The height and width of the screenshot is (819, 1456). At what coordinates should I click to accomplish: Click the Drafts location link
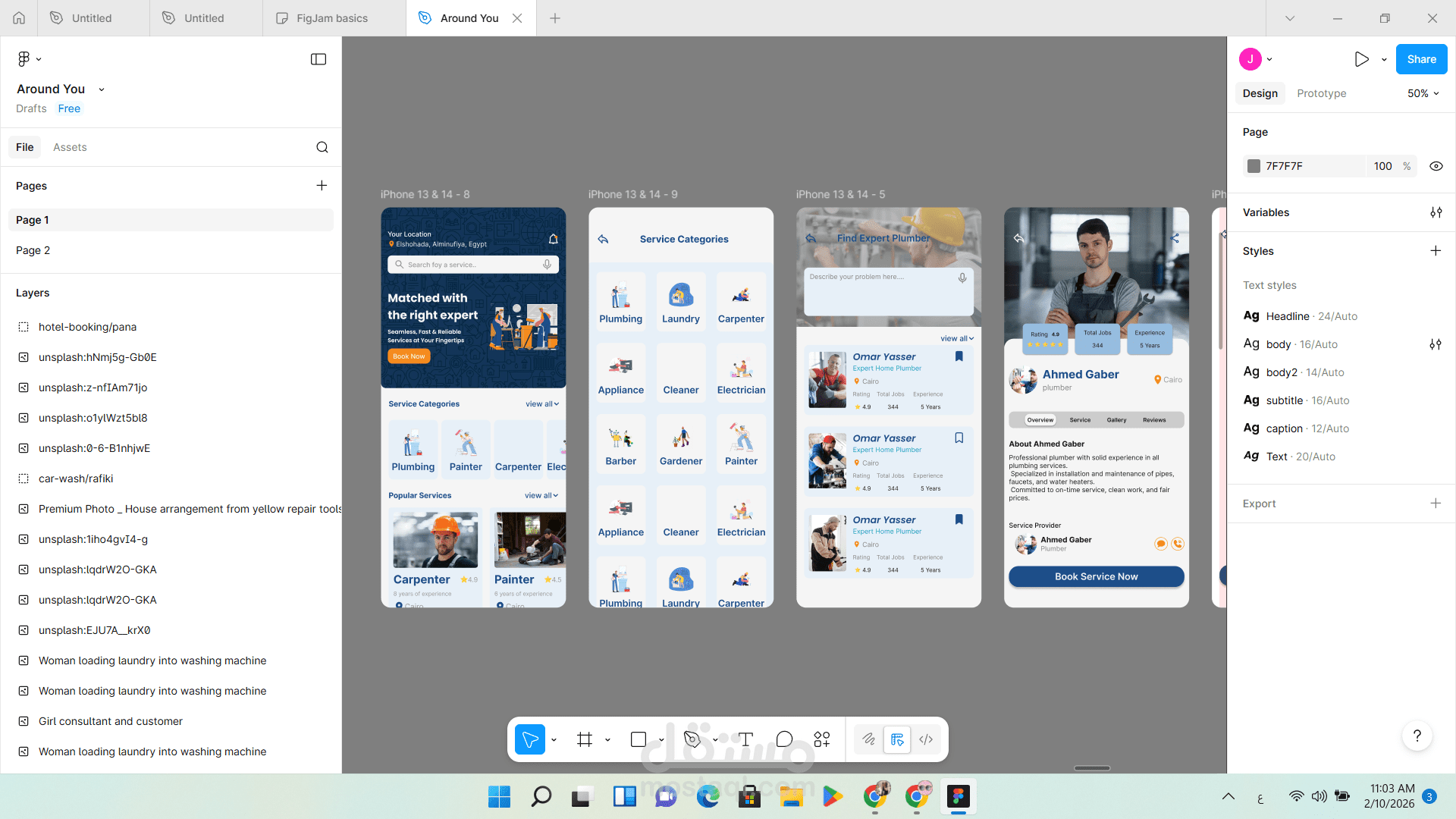31,108
